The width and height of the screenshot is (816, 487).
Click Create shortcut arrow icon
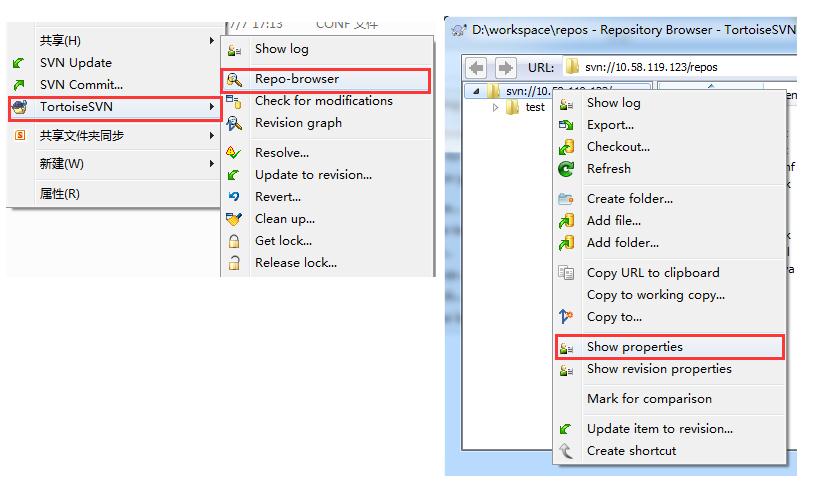pos(566,451)
